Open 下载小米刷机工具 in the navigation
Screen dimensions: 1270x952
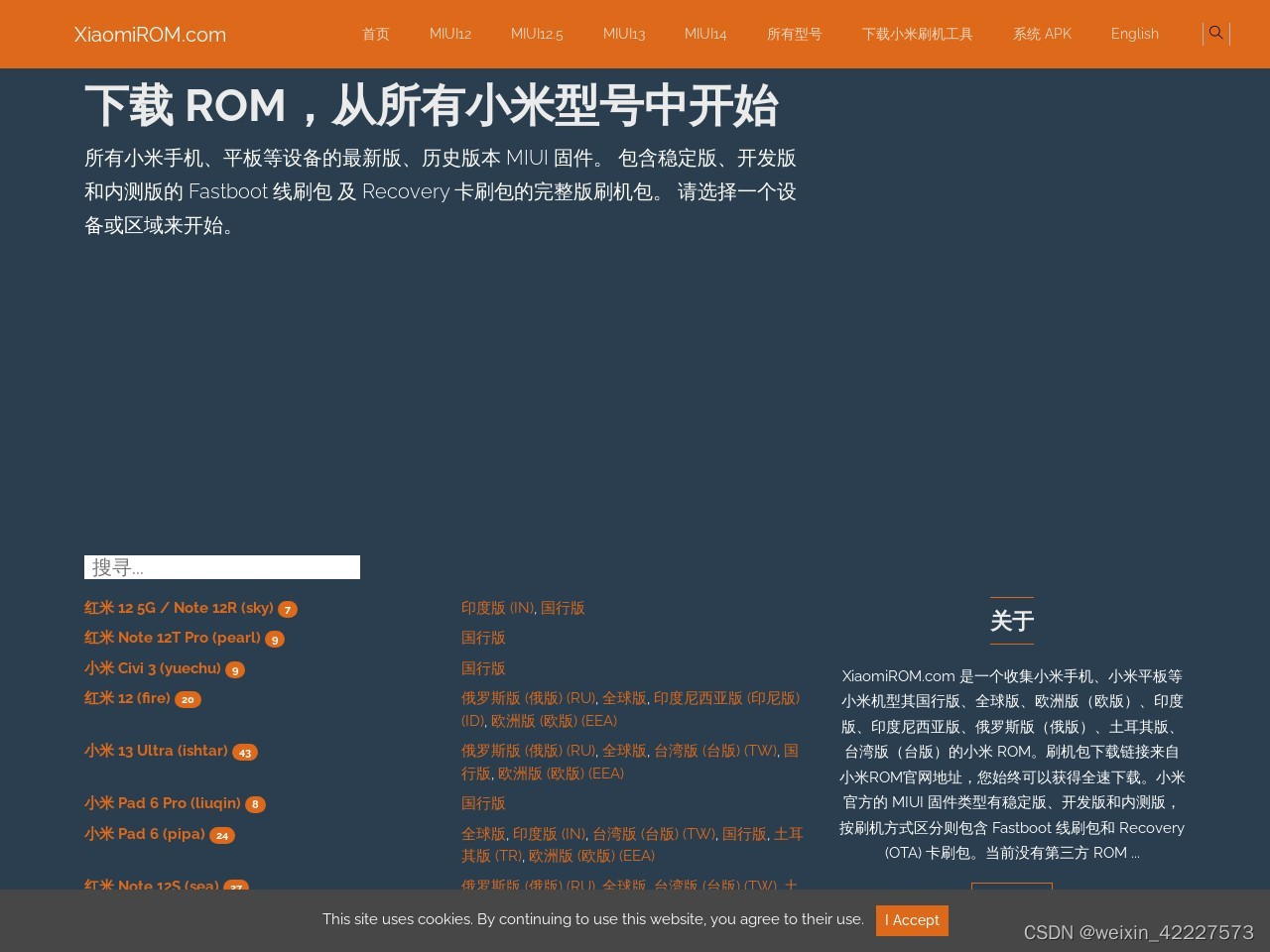(x=918, y=34)
